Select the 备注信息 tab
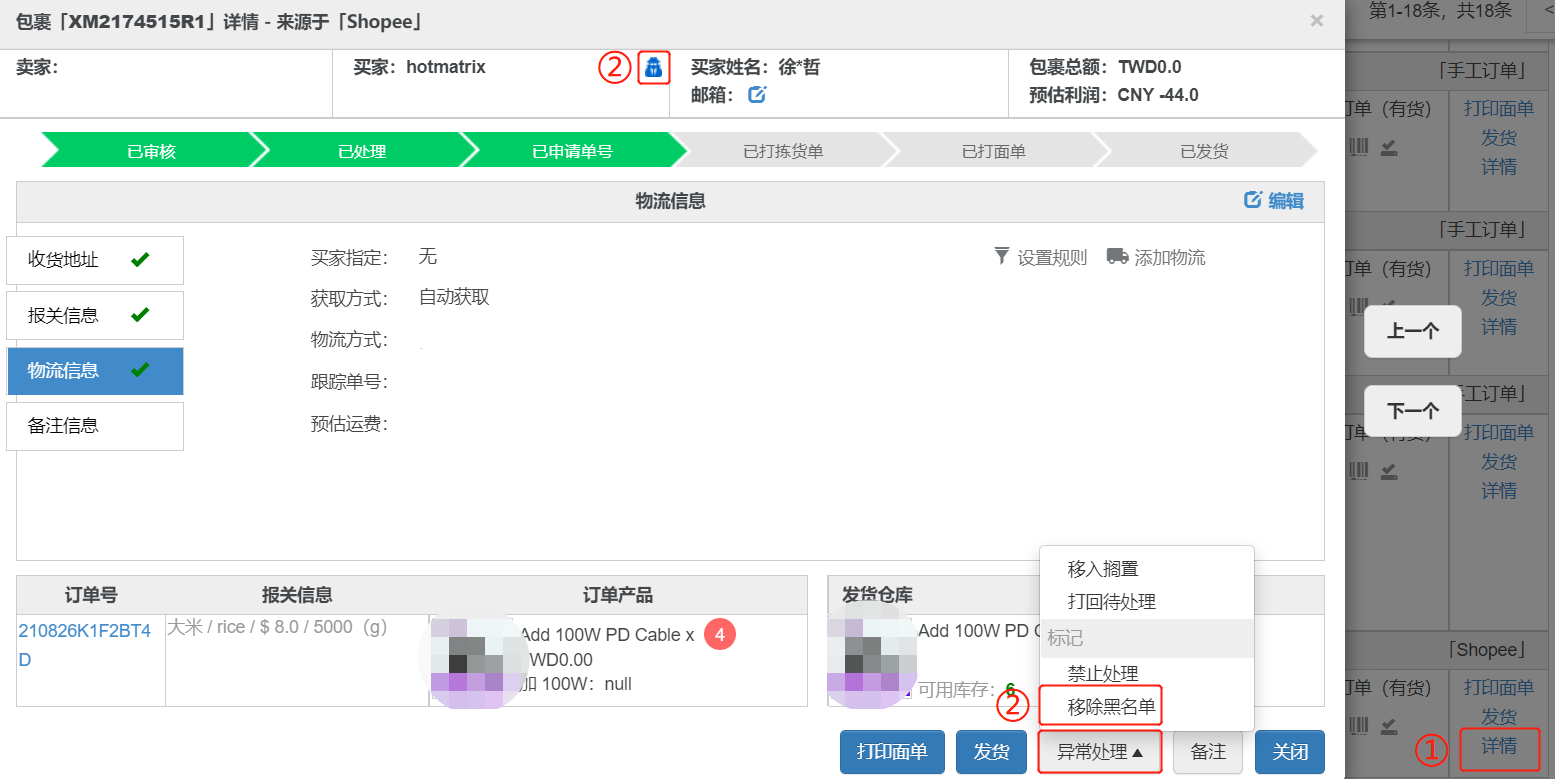 (95, 426)
